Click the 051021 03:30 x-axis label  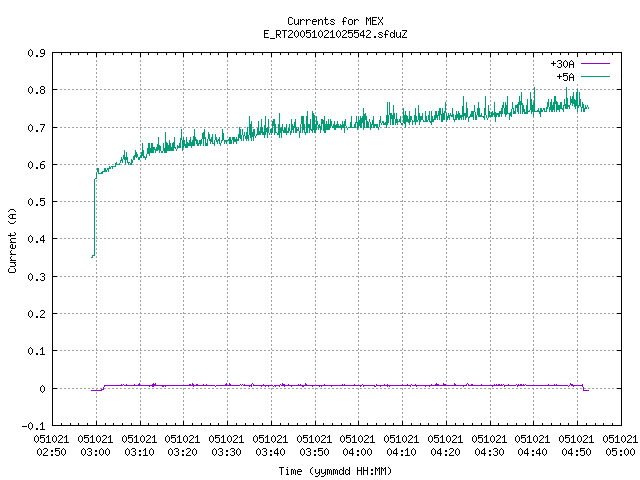pyautogui.click(x=226, y=446)
